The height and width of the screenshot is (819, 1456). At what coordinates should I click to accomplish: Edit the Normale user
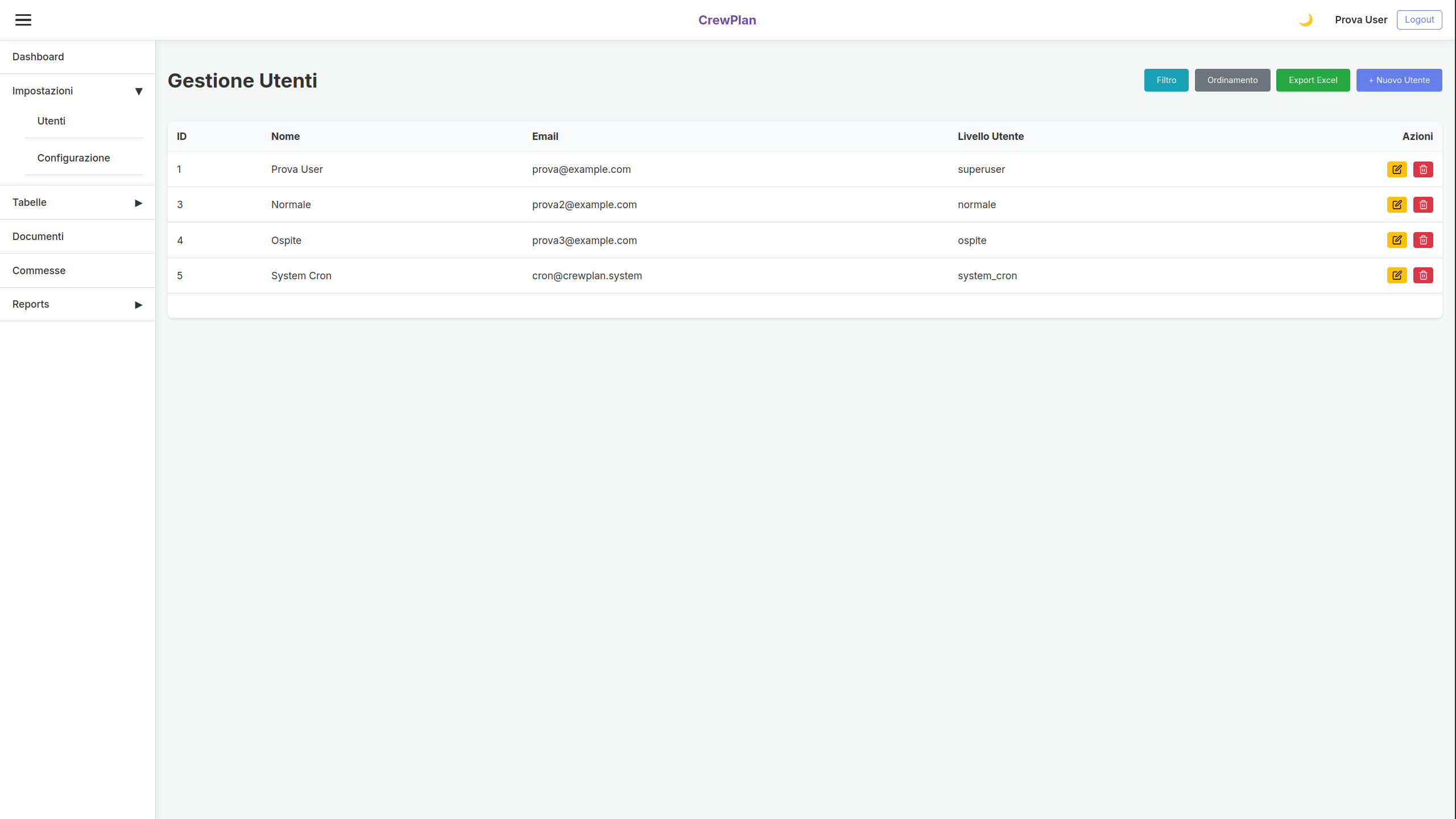(1397, 205)
